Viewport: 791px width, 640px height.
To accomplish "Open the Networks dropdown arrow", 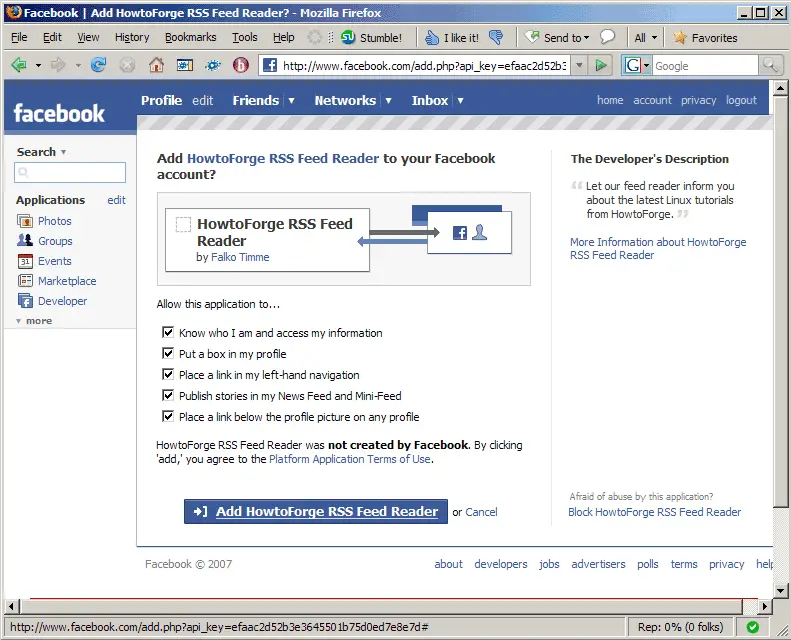I will (388, 100).
